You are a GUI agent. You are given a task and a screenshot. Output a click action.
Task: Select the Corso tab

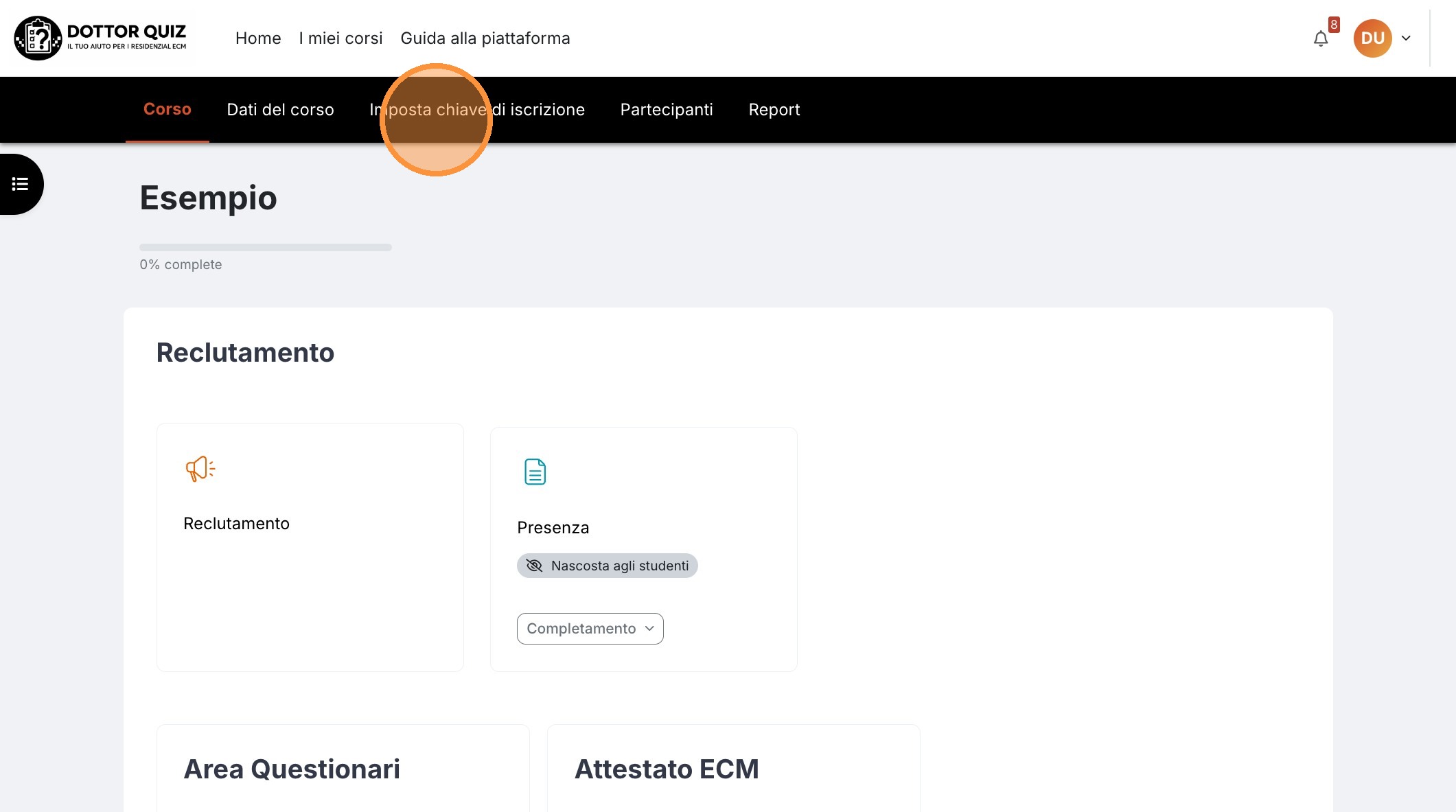167,109
